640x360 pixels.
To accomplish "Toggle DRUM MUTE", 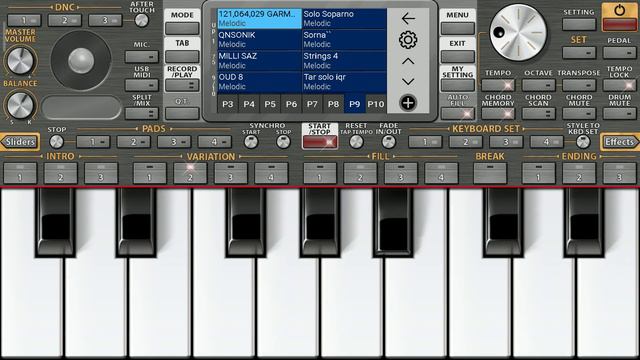I will (x=620, y=113).
